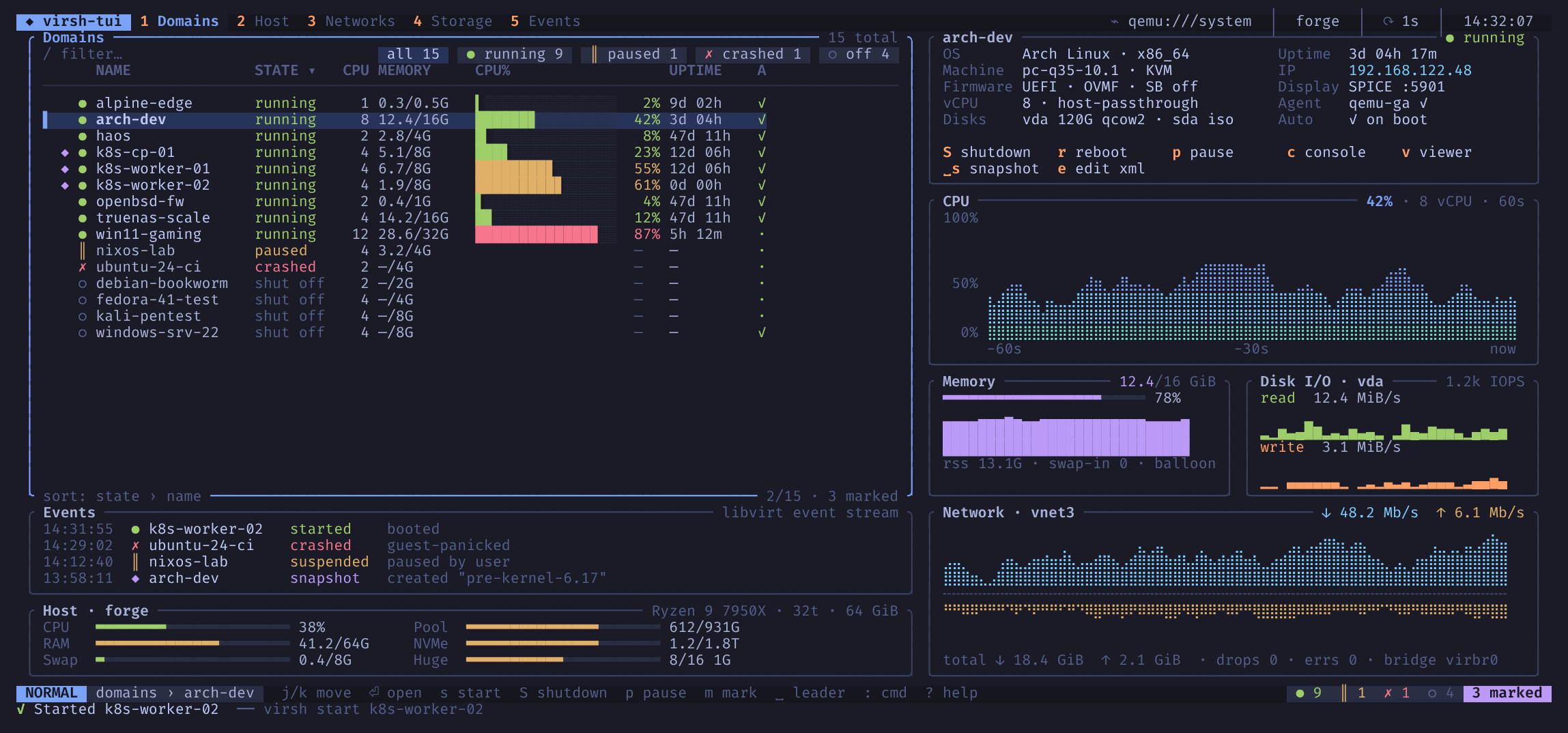This screenshot has width=1568, height=733.
Task: Click the shut-off circle for debian-bookworm
Action: [83, 283]
